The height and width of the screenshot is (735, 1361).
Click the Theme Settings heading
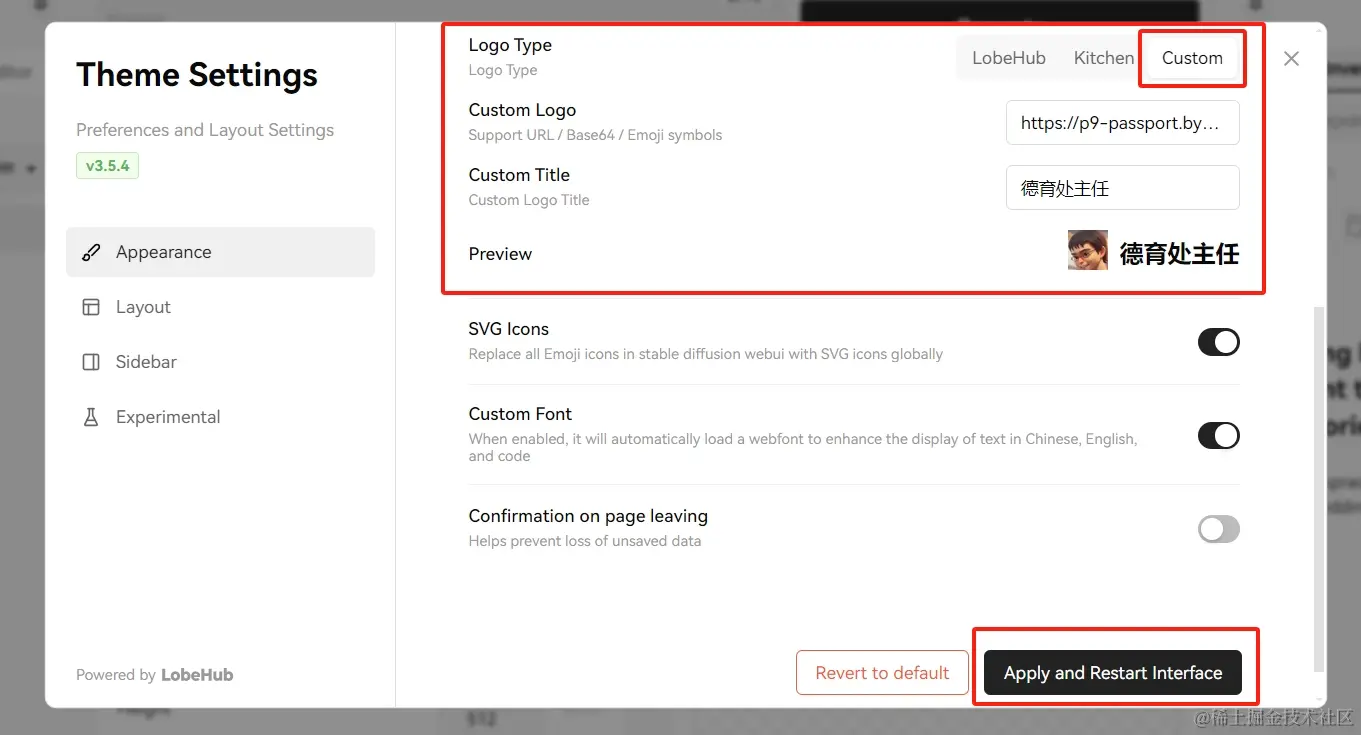pos(197,75)
